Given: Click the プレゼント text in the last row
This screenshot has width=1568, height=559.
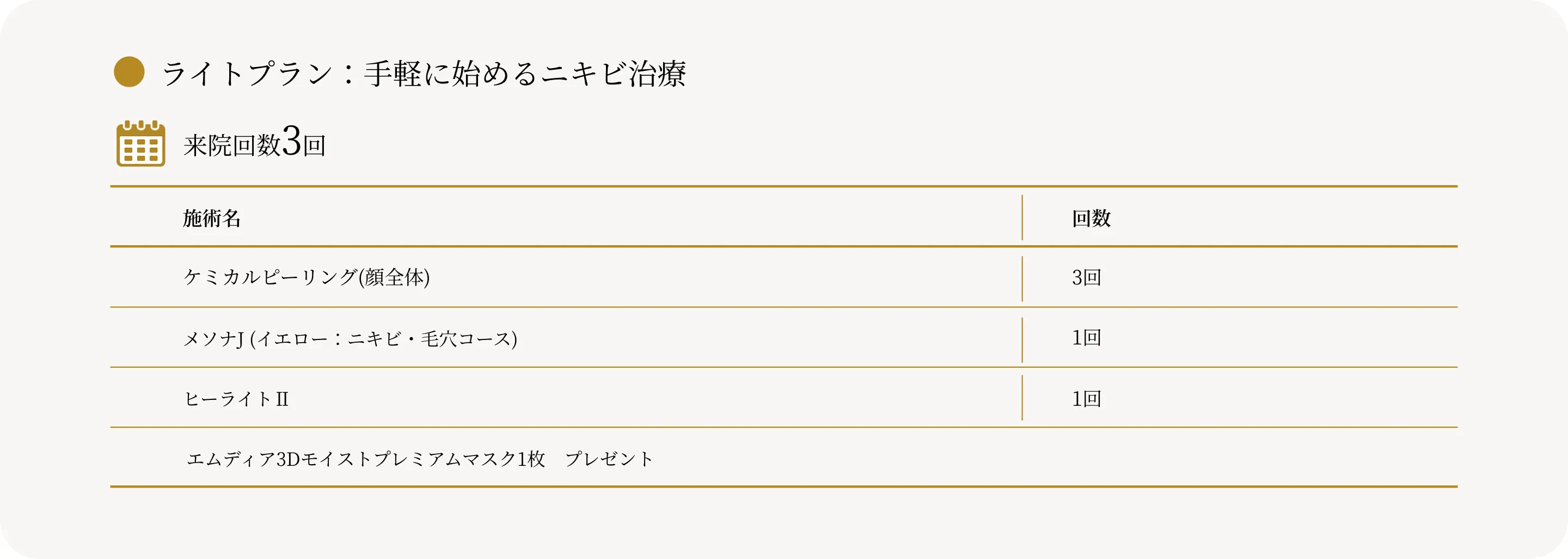Looking at the screenshot, I should click(x=609, y=459).
